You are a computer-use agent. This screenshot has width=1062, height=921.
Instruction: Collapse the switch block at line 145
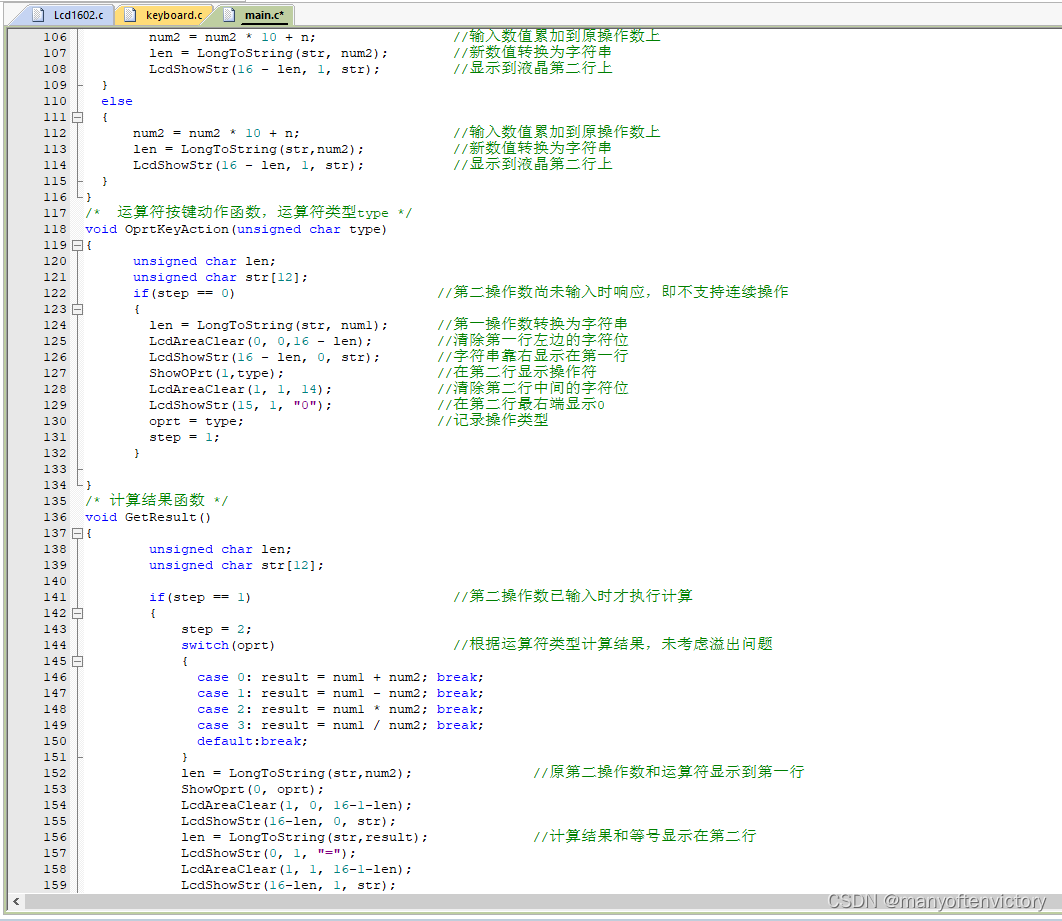click(x=78, y=662)
